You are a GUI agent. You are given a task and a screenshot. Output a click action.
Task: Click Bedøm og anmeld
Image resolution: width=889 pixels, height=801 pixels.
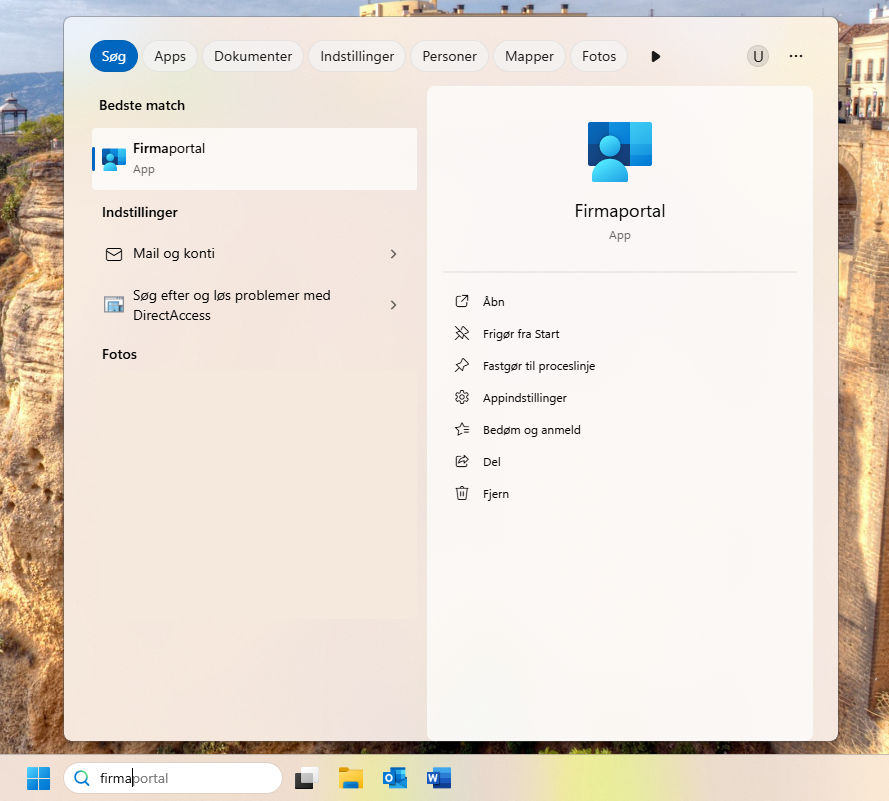[531, 430]
